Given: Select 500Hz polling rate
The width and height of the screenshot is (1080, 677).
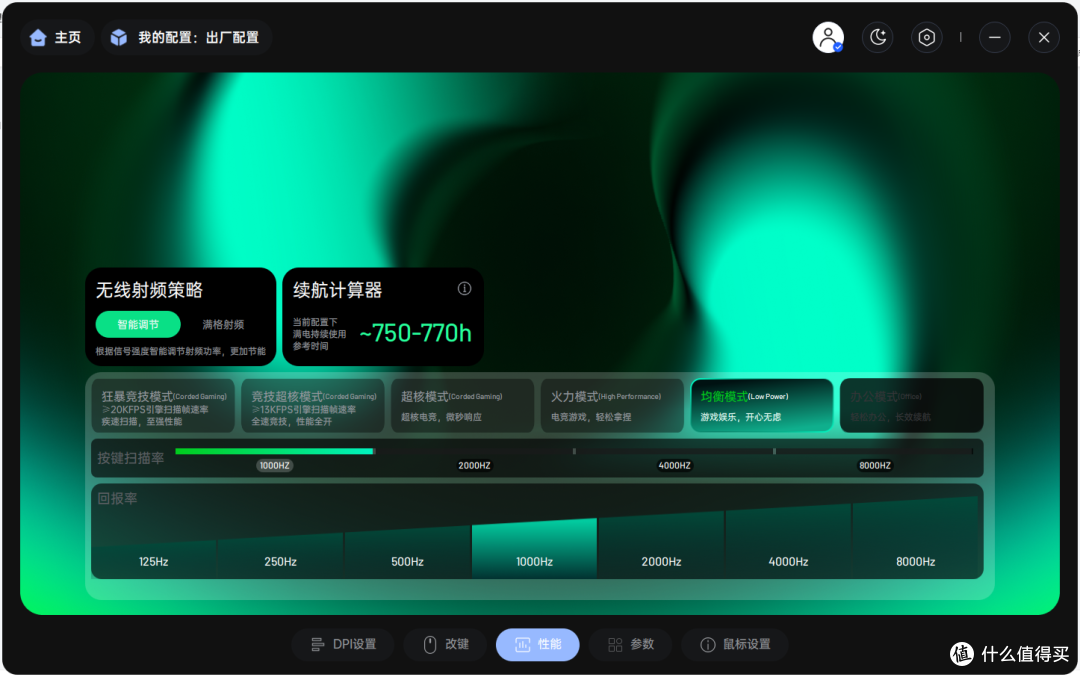Looking at the screenshot, I should click(x=407, y=552).
